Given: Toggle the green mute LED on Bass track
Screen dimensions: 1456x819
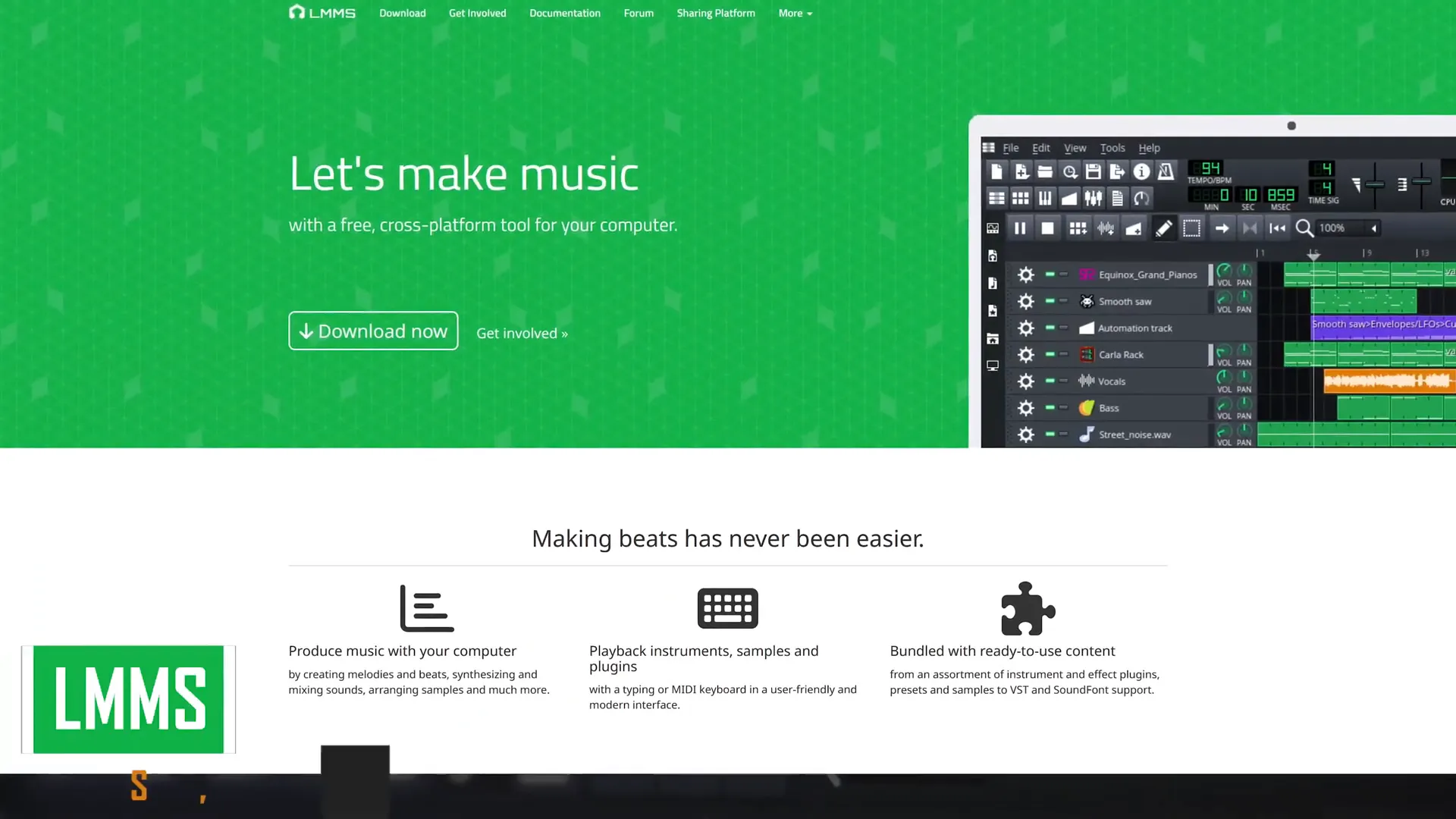Looking at the screenshot, I should point(1050,407).
